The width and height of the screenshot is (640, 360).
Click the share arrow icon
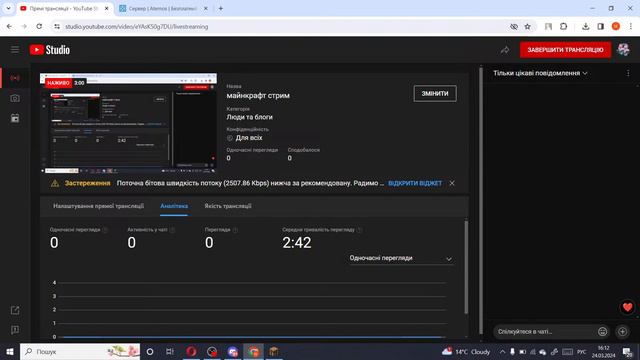505,50
